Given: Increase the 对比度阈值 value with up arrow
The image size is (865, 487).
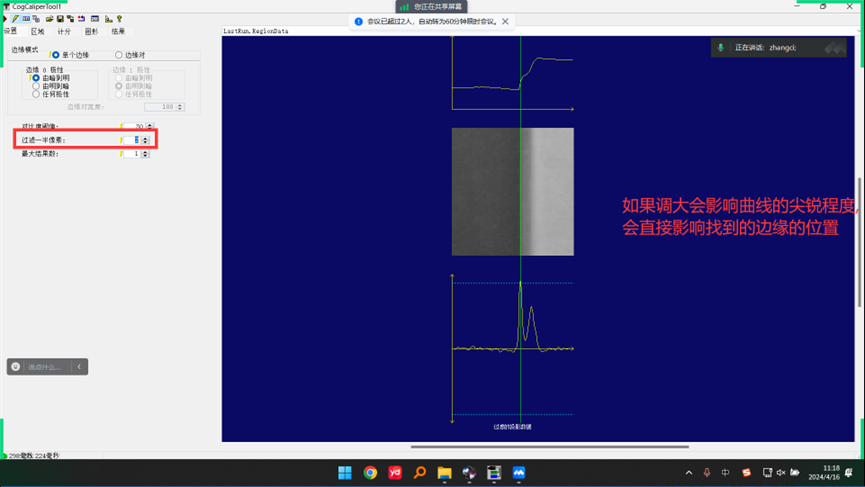Looking at the screenshot, I should point(150,125).
